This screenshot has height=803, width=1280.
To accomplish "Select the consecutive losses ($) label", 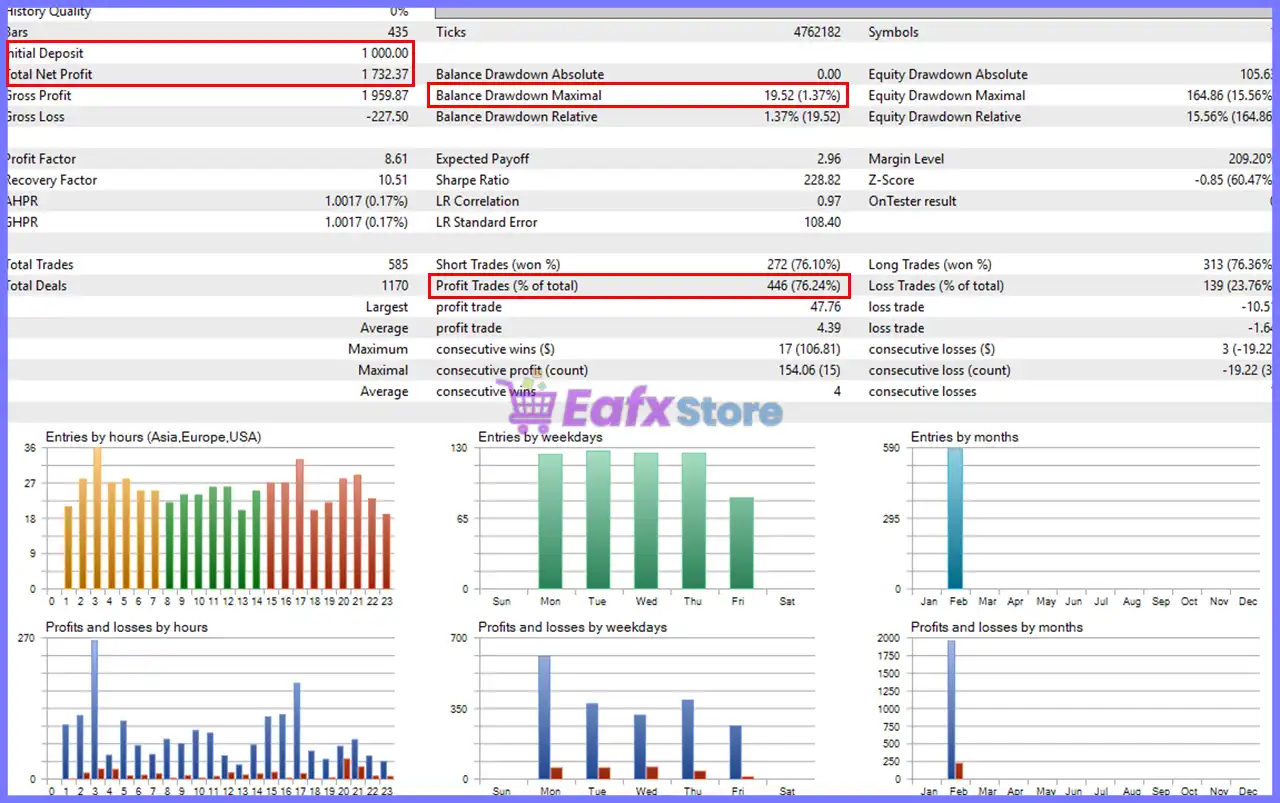I will point(932,349).
